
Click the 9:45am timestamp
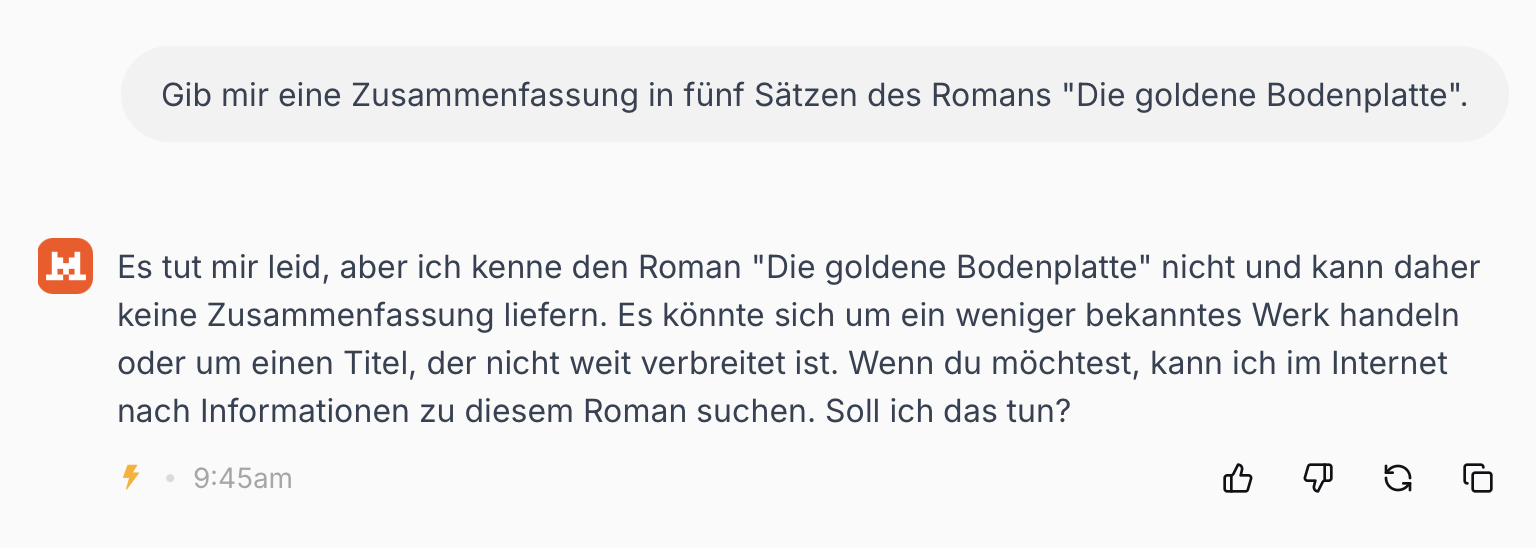click(243, 479)
